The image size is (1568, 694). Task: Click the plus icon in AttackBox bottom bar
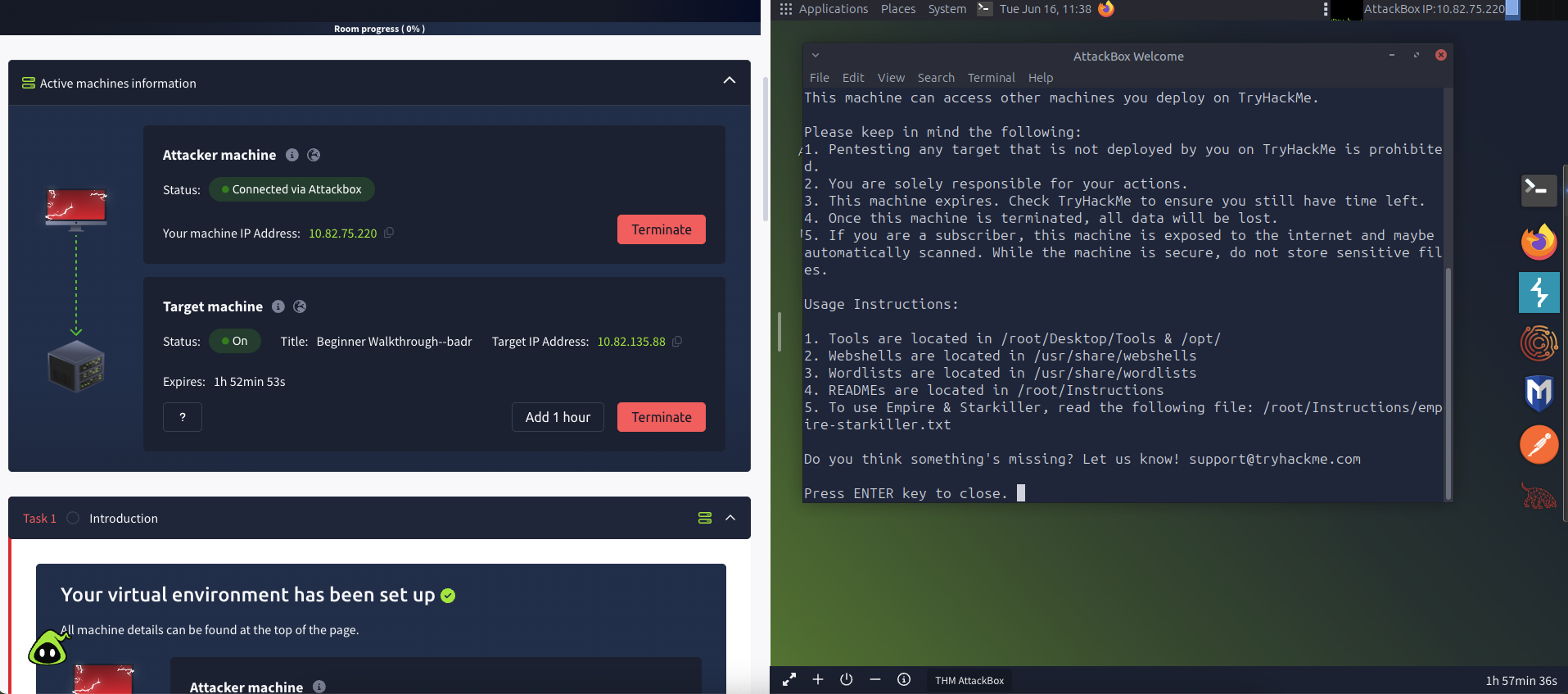pyautogui.click(x=818, y=679)
